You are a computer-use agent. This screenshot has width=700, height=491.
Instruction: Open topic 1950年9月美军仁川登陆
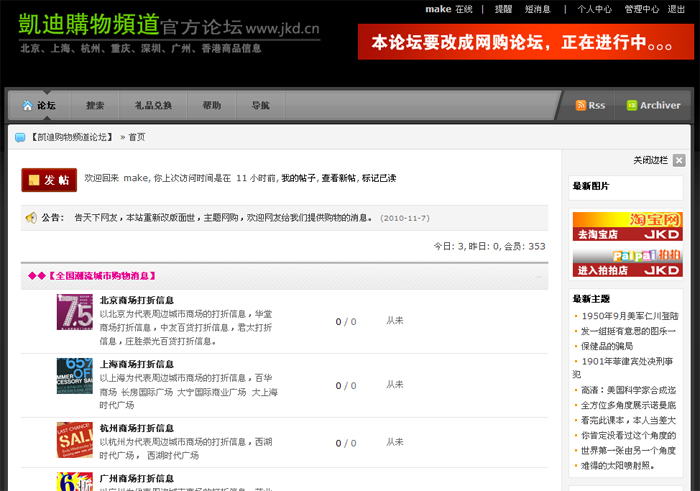pyautogui.click(x=630, y=316)
